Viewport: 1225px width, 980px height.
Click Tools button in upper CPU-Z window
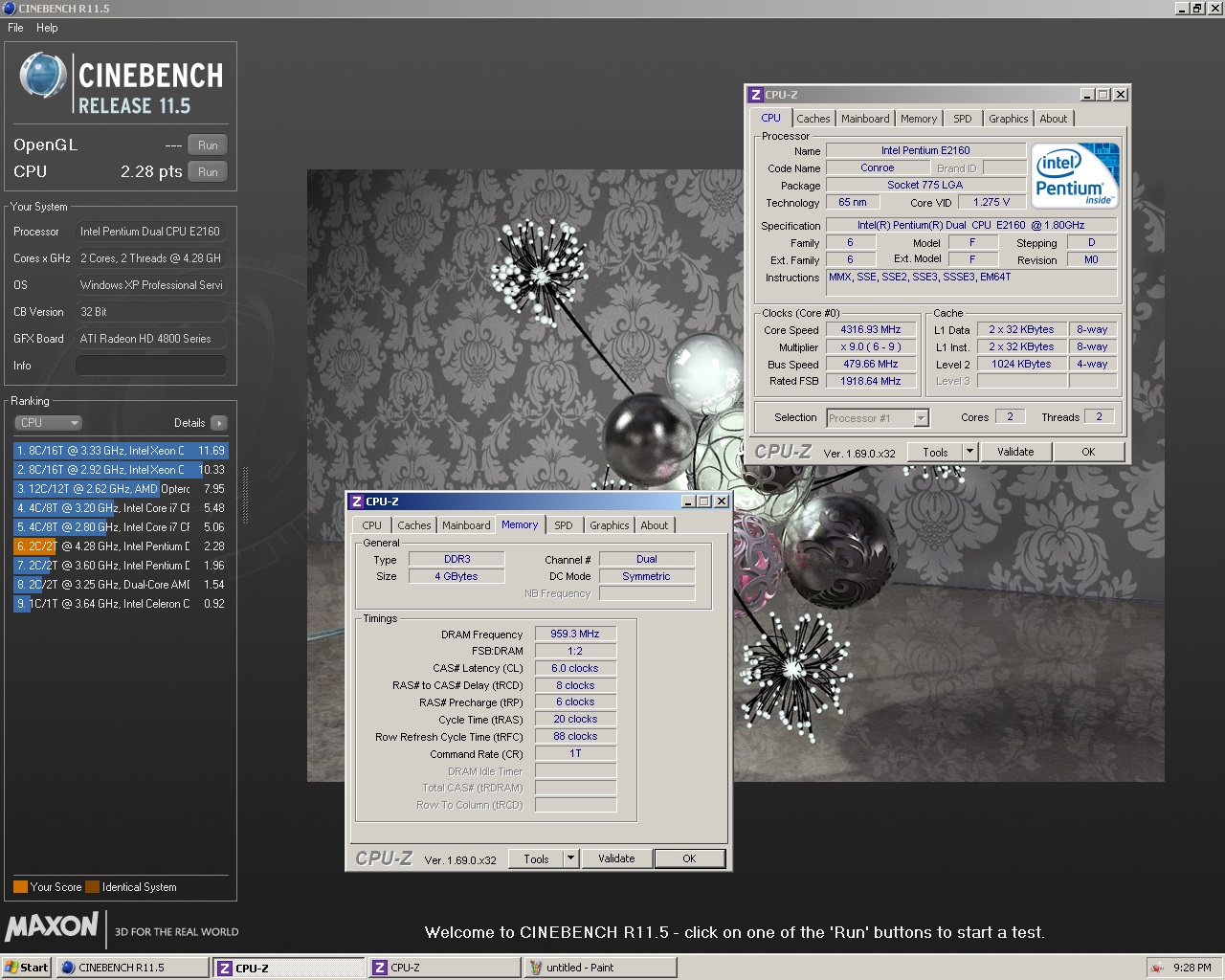click(935, 453)
